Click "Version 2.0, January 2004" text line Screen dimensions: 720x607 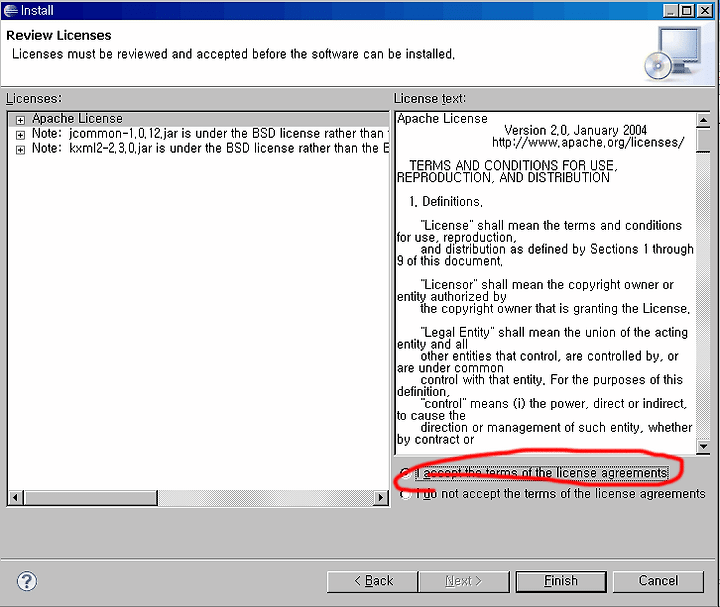[x=575, y=130]
